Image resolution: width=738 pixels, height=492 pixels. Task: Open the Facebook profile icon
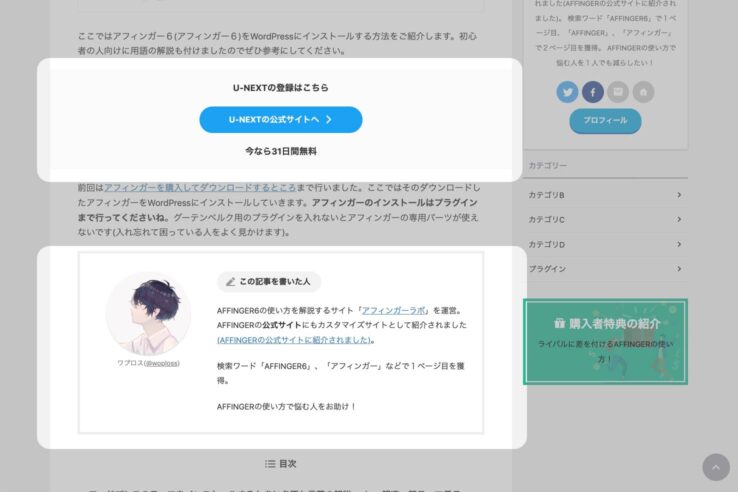tap(593, 92)
